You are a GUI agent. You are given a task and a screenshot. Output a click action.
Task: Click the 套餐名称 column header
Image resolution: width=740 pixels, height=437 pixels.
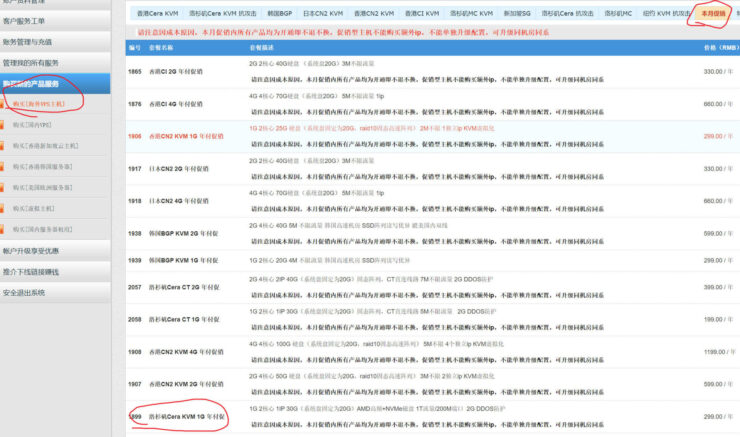pos(161,48)
